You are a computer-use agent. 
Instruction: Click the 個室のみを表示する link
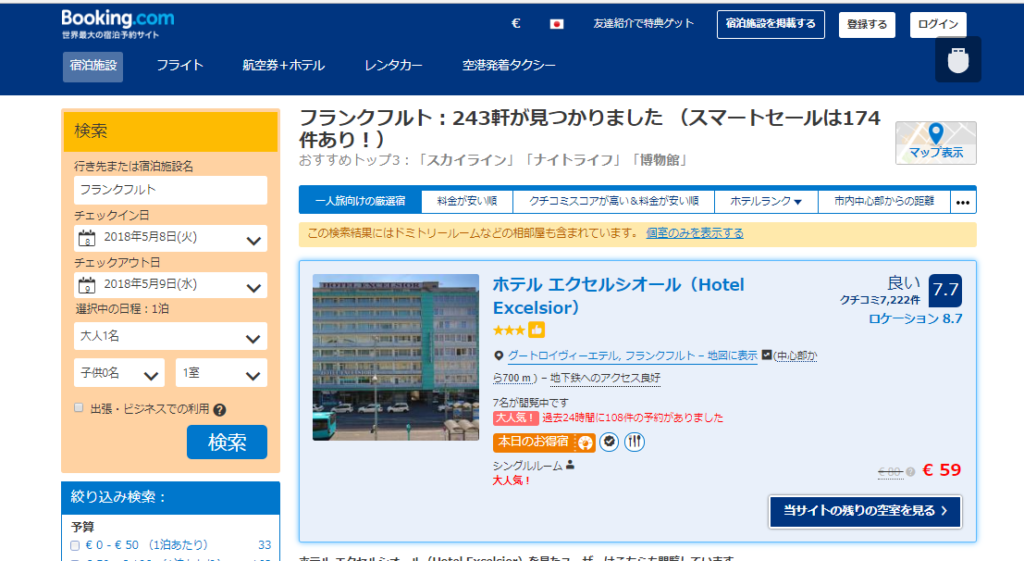[x=695, y=233]
